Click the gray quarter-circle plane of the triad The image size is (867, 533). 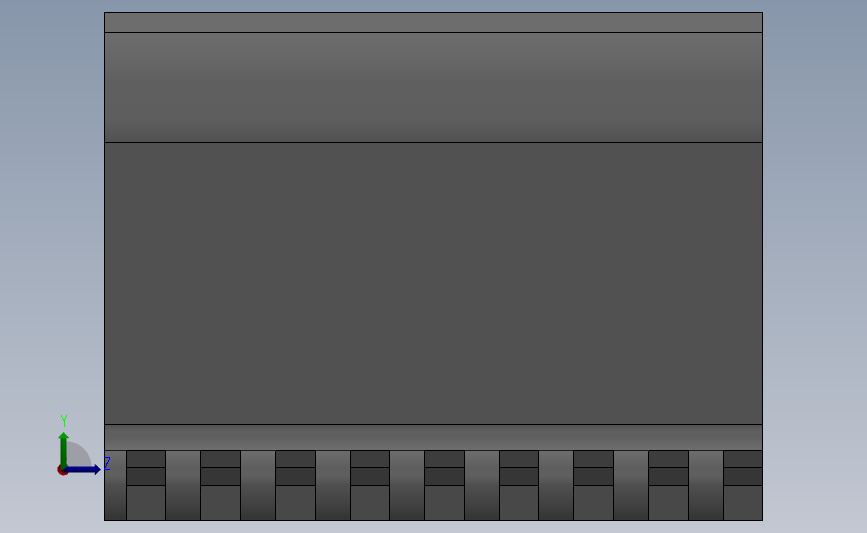click(x=79, y=456)
